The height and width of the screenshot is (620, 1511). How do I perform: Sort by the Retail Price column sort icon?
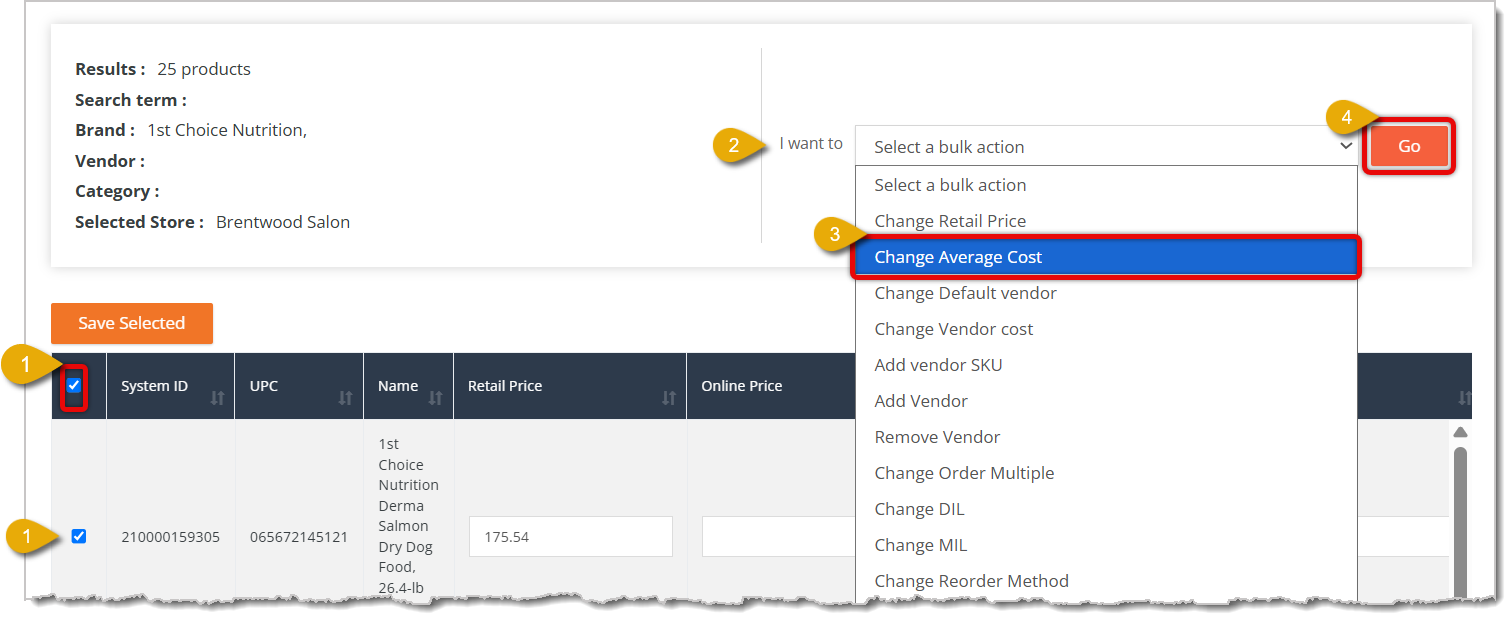pos(669,398)
